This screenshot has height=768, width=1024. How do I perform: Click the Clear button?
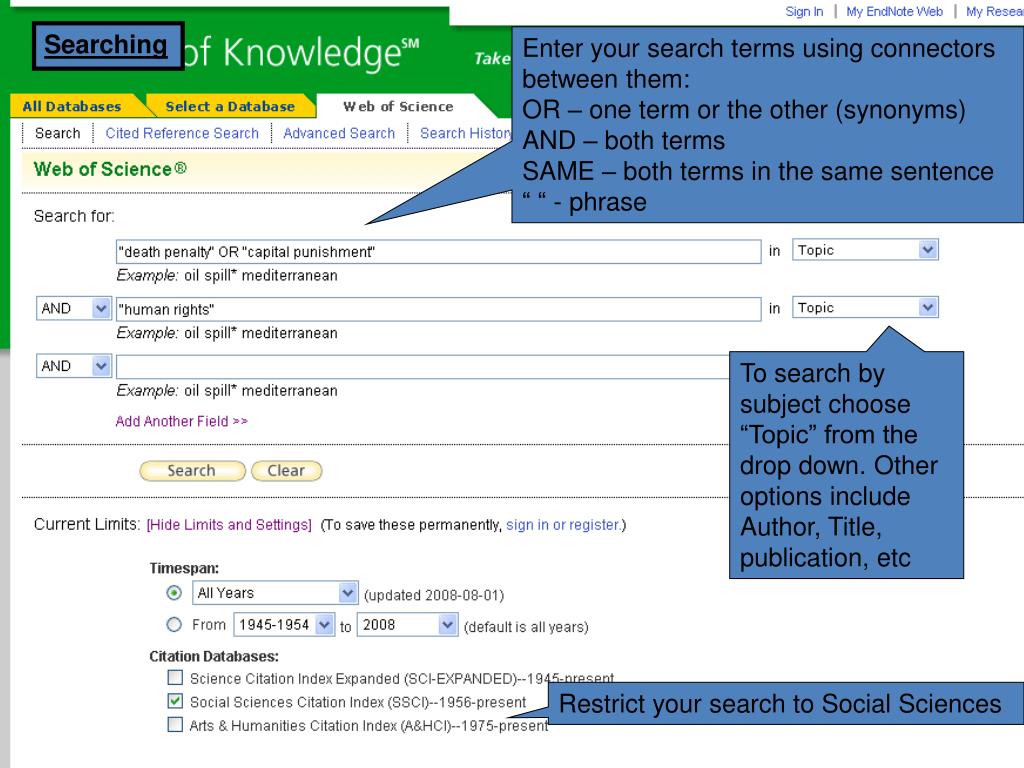coord(287,471)
